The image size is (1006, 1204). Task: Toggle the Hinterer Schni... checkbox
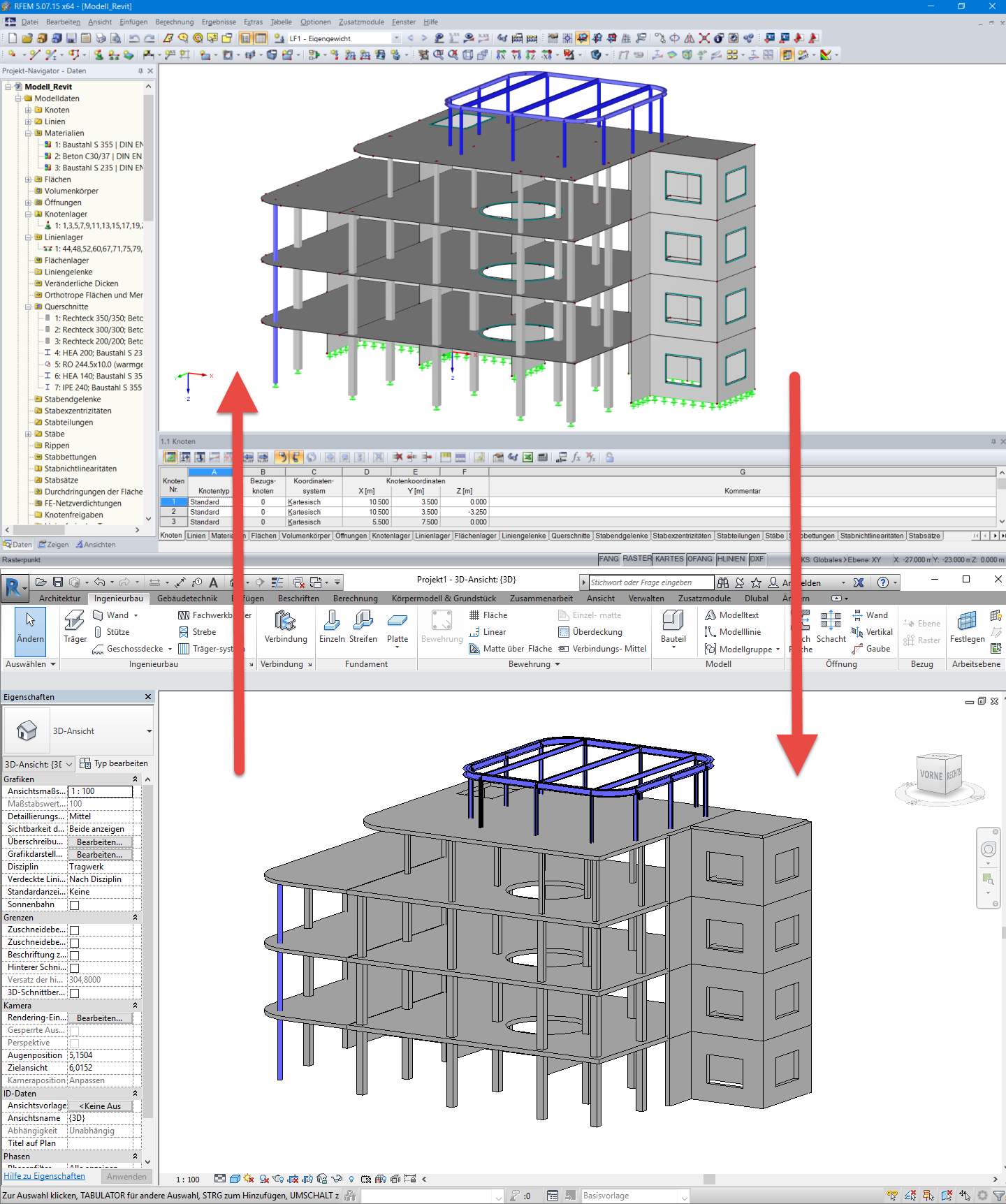tap(74, 968)
